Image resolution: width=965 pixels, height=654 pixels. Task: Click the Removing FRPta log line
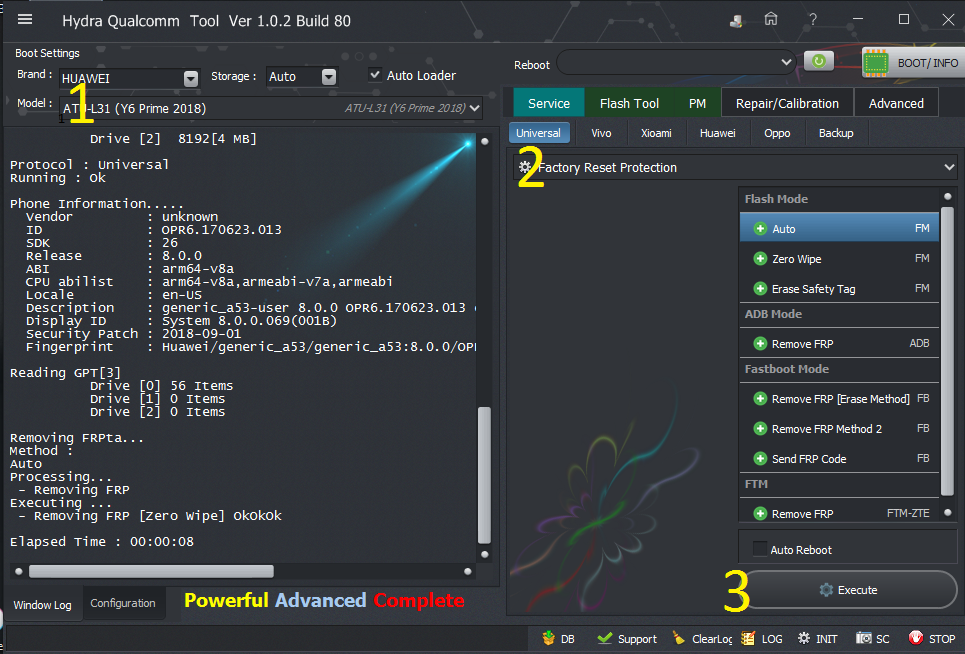click(x=77, y=438)
